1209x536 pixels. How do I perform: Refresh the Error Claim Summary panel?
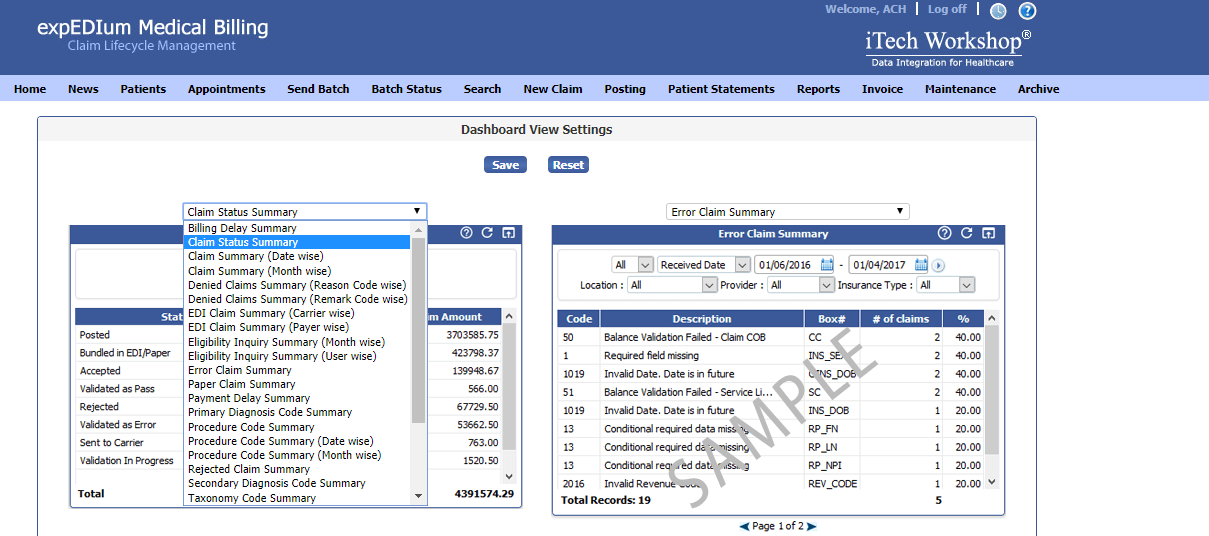pos(966,233)
